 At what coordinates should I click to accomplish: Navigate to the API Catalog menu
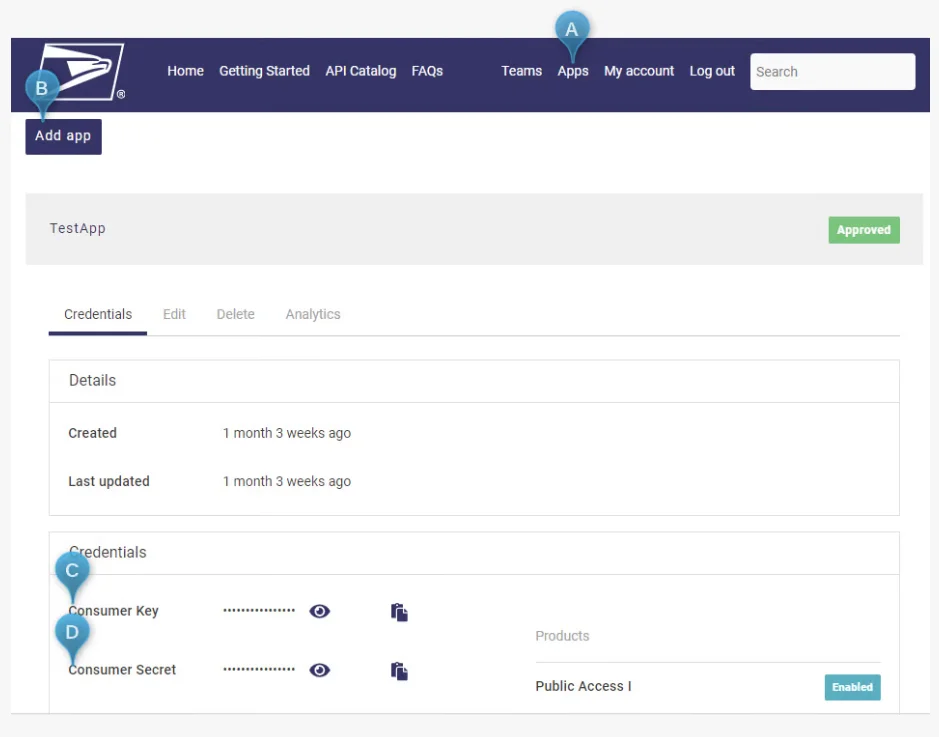[360, 71]
